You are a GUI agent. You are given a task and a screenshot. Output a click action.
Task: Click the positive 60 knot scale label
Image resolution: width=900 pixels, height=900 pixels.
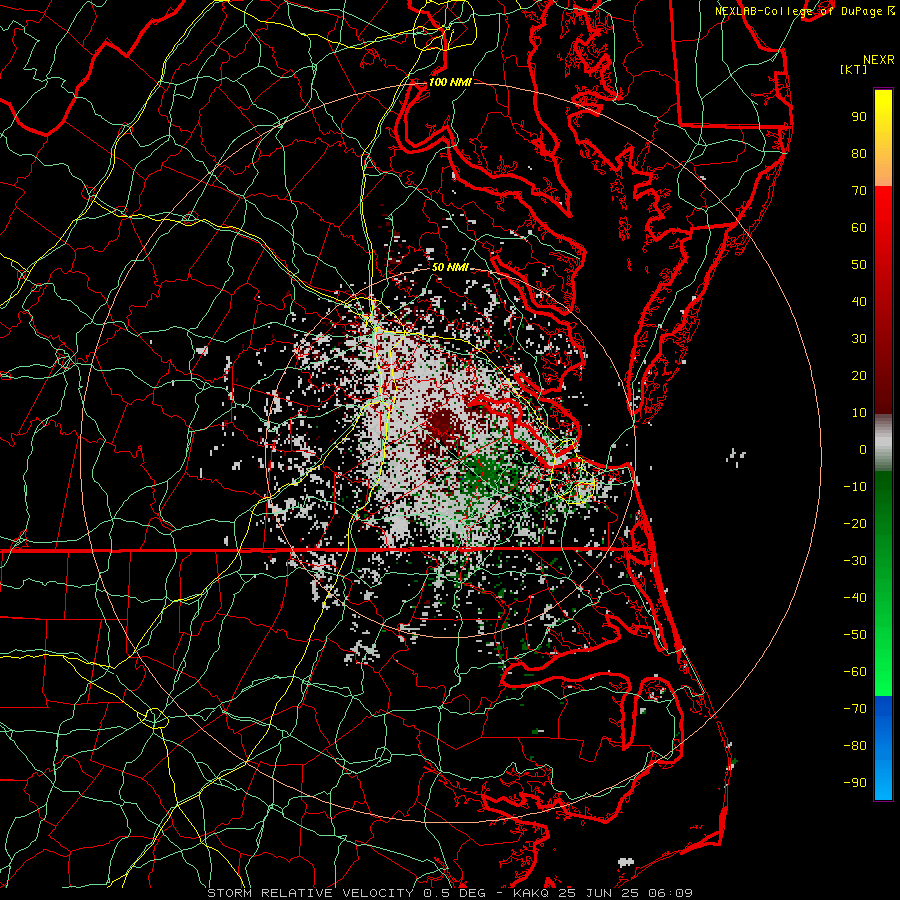point(859,227)
